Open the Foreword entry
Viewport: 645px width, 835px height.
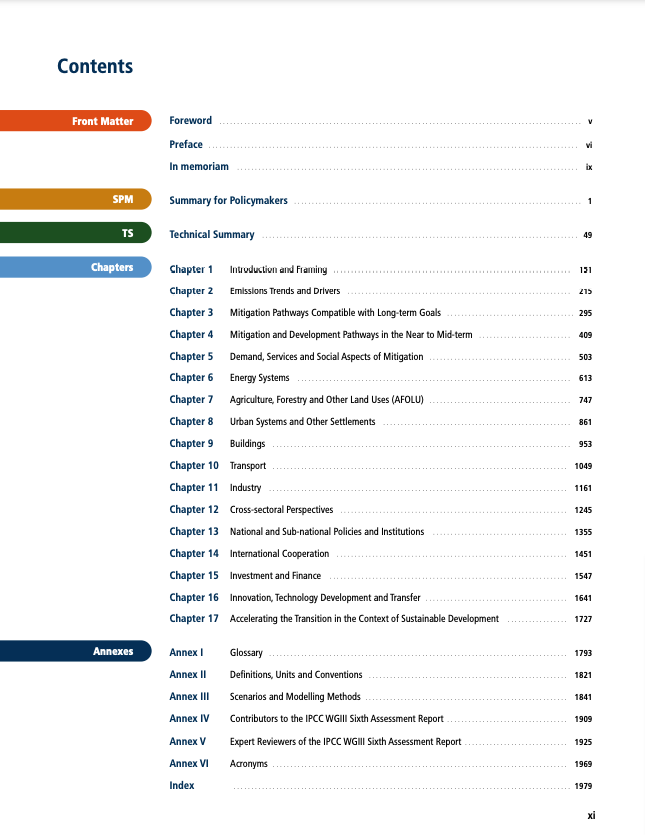tap(191, 121)
